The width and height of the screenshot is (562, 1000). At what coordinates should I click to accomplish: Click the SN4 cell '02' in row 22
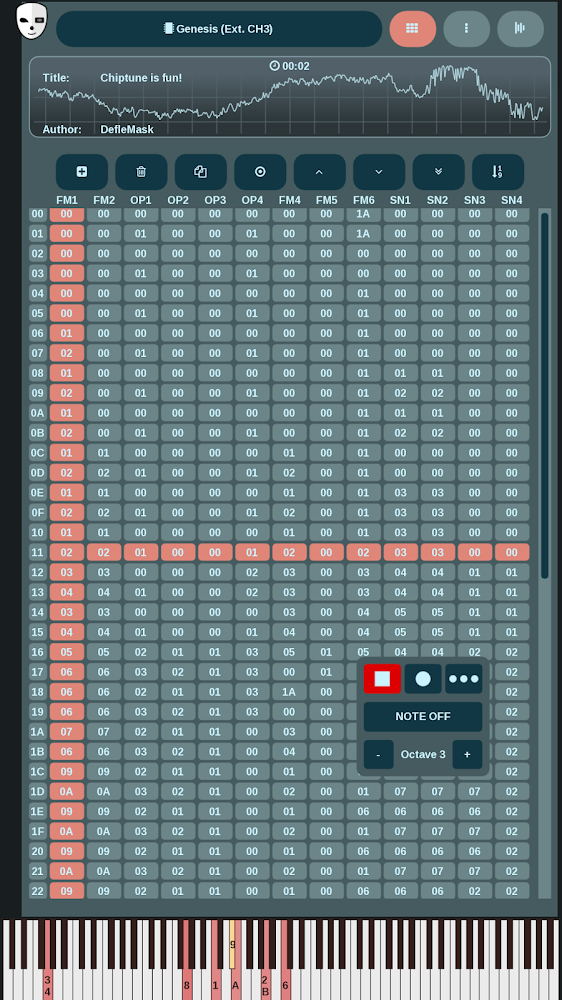point(512,891)
